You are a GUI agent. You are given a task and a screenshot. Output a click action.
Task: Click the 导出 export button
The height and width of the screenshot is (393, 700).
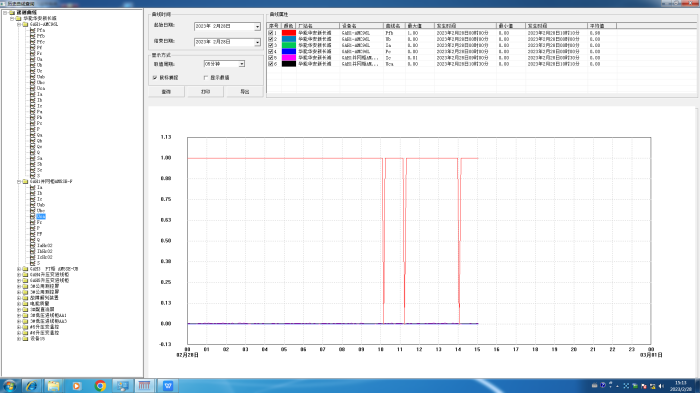tap(245, 92)
